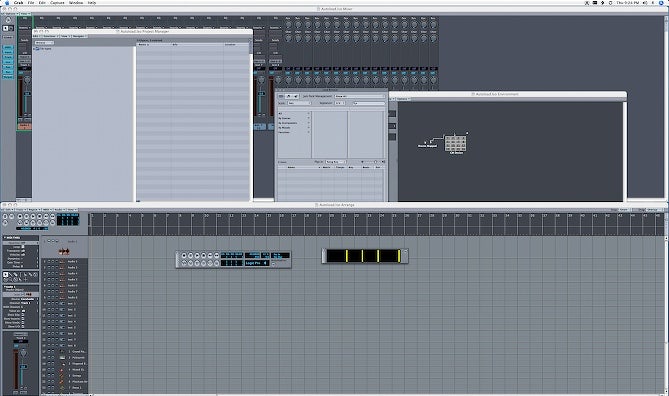The height and width of the screenshot is (396, 669).
Task: Click the Click Monitor object in the Environment
Action: coord(456,144)
